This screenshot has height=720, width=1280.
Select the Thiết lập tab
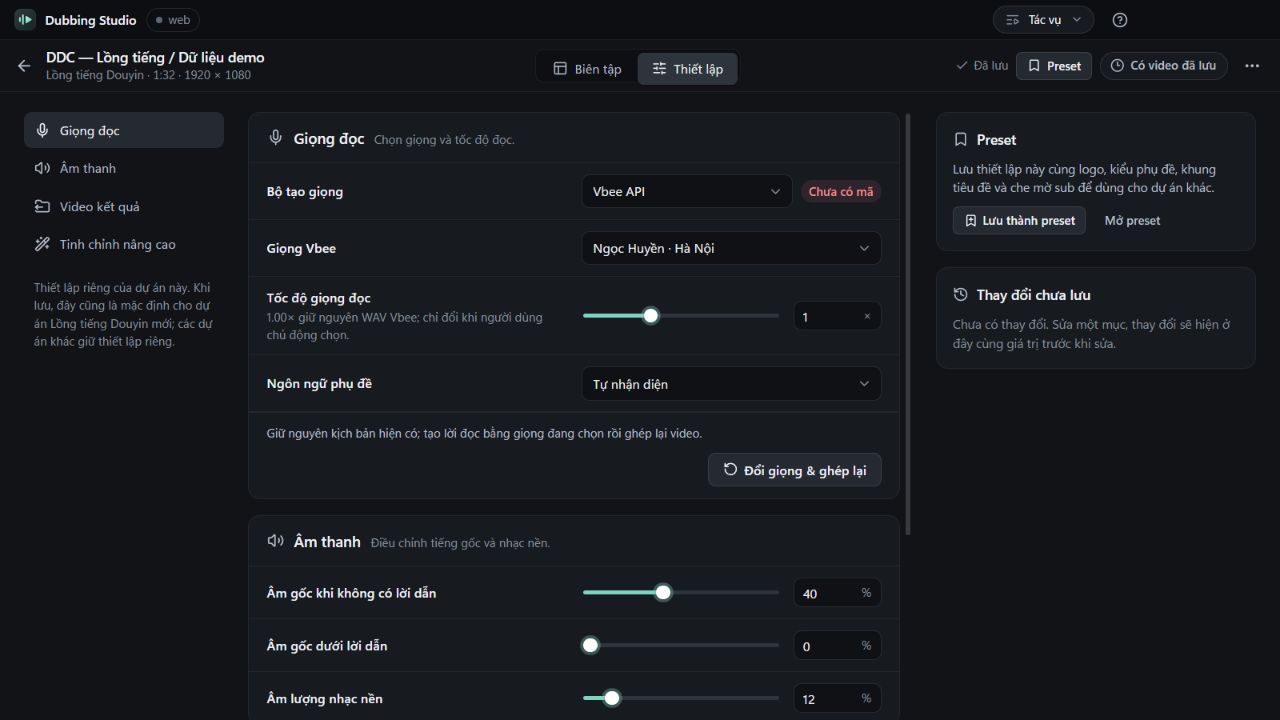688,68
